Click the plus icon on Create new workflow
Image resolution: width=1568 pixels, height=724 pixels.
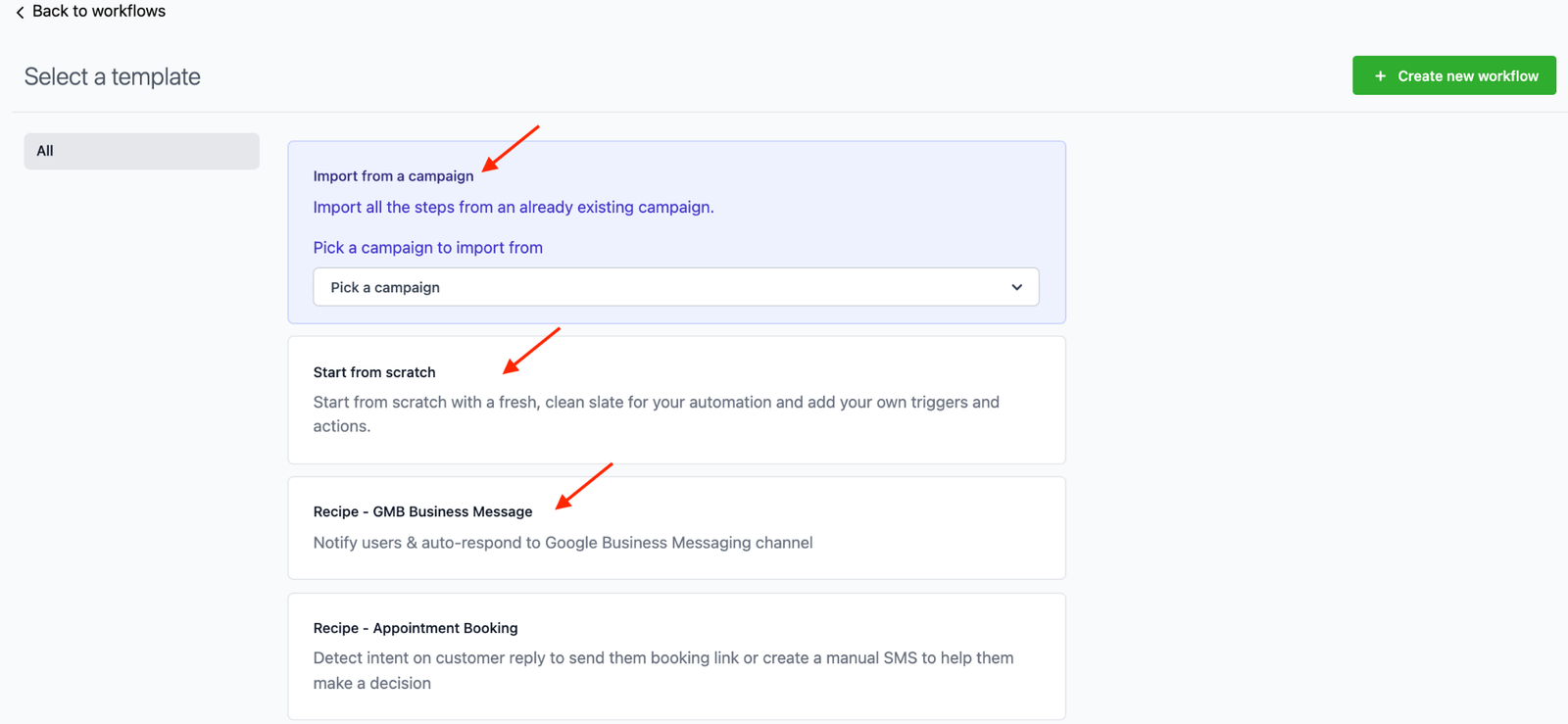click(1380, 76)
